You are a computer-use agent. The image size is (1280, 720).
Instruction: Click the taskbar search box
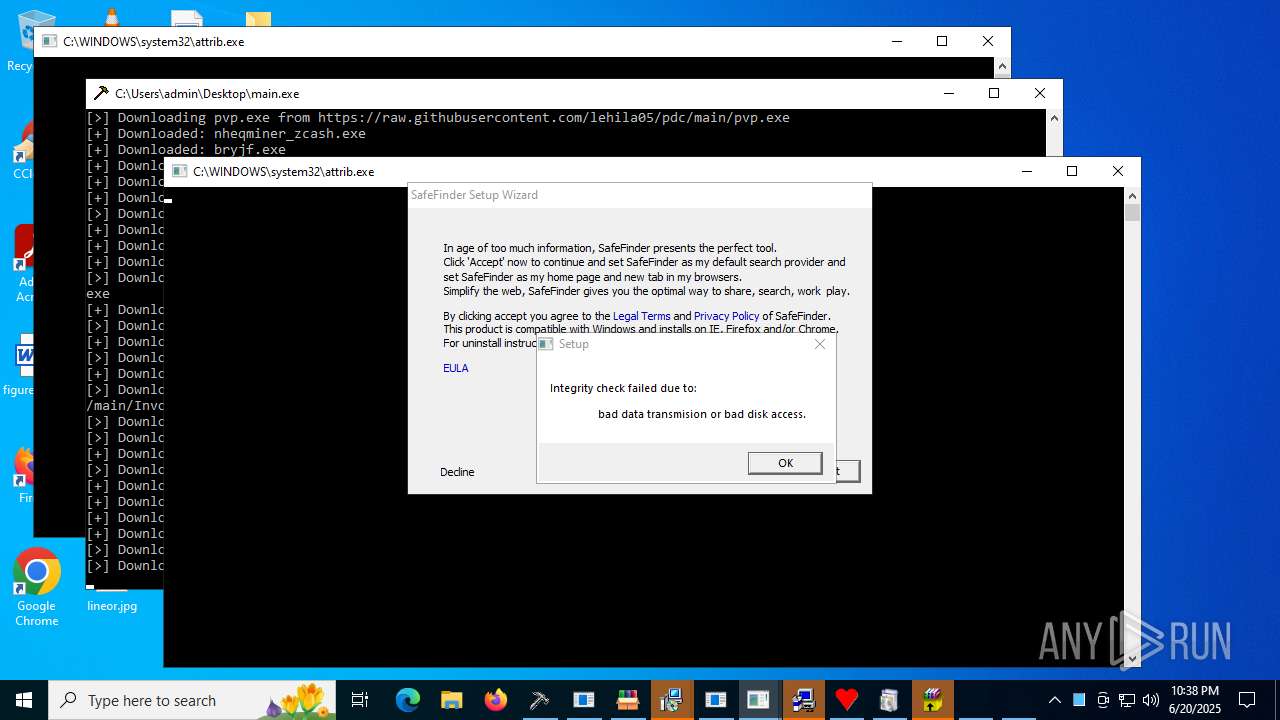(x=193, y=700)
